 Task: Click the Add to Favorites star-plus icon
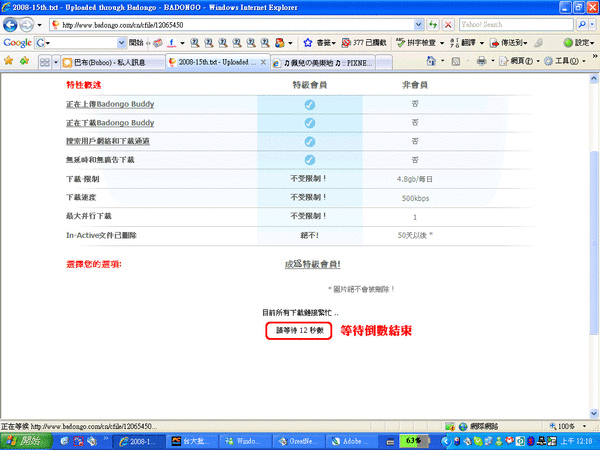coord(24,60)
